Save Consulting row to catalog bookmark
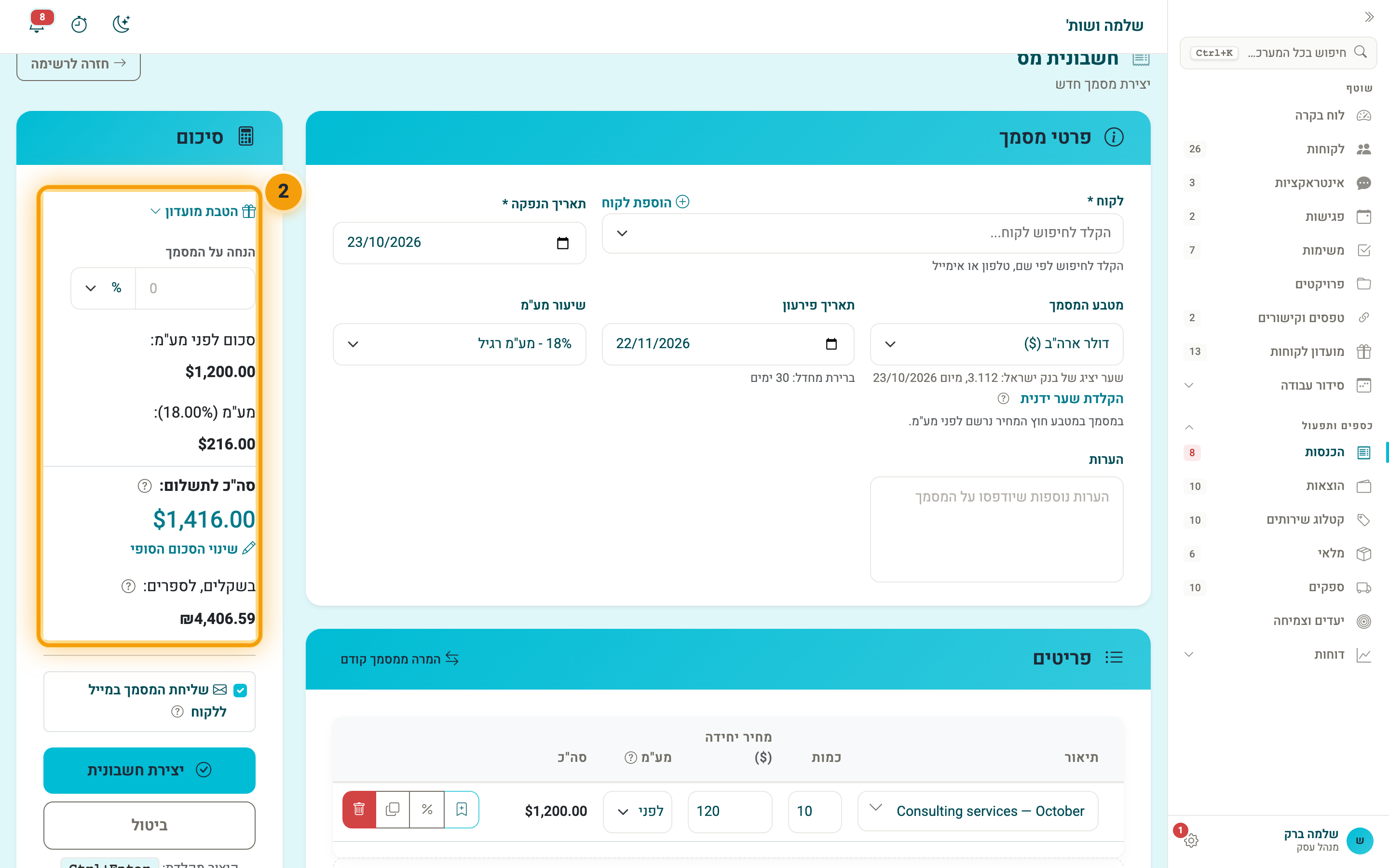The image size is (1389, 868). (x=462, y=810)
